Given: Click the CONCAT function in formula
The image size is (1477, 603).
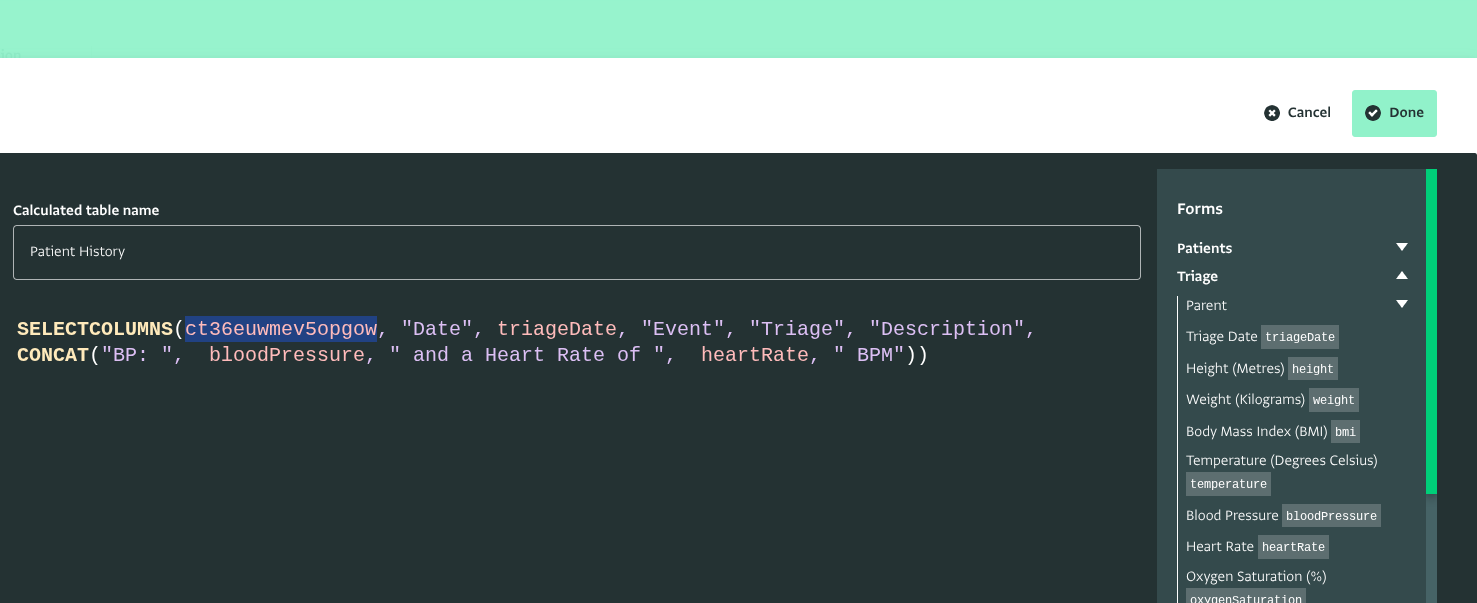Looking at the screenshot, I should [x=53, y=355].
